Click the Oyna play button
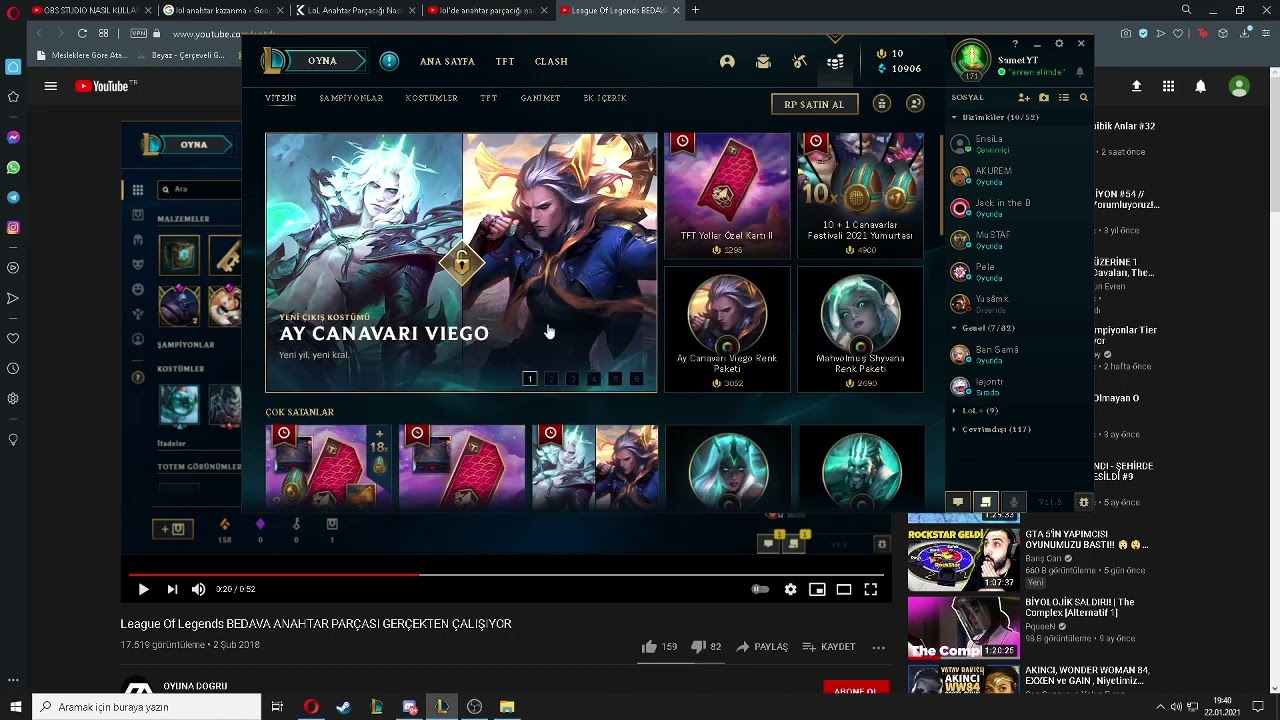This screenshot has width=1280, height=720. (x=322, y=61)
